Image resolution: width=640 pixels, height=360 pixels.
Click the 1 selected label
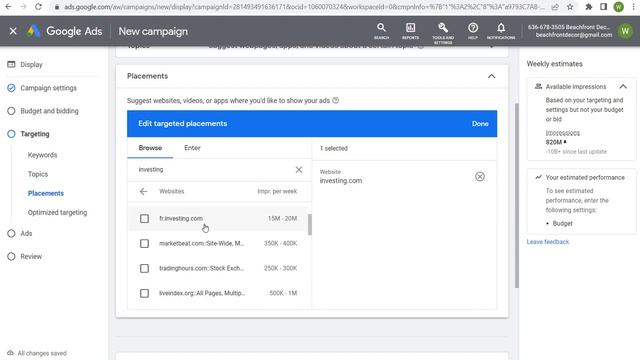[333, 148]
